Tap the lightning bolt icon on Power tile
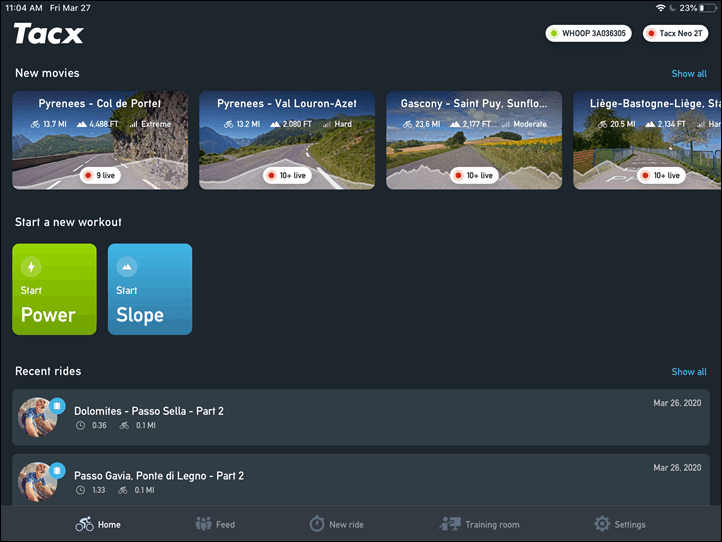 pos(31,267)
